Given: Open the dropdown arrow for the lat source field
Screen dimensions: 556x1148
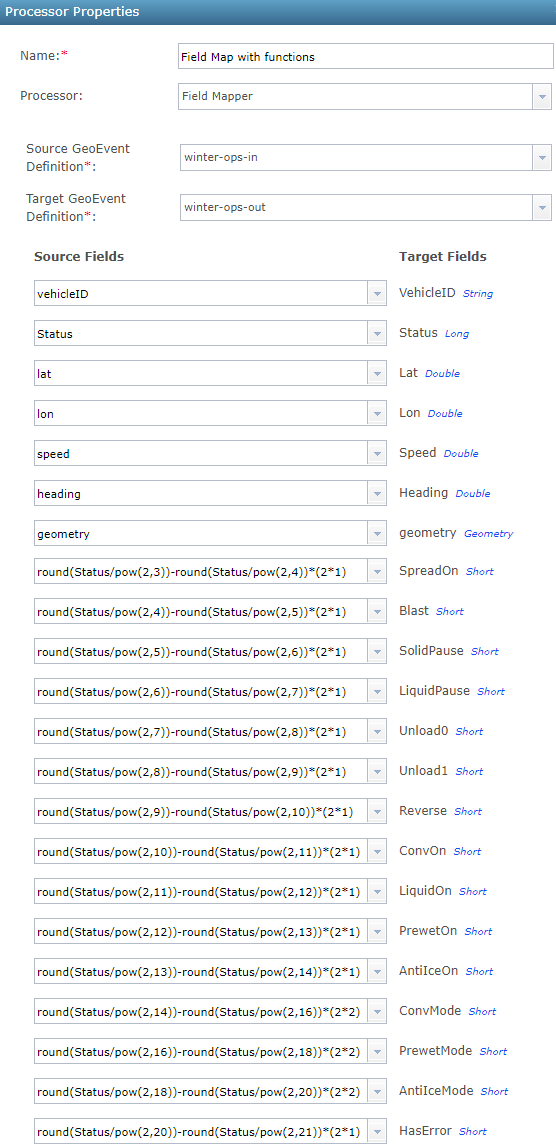Looking at the screenshot, I should tap(377, 373).
